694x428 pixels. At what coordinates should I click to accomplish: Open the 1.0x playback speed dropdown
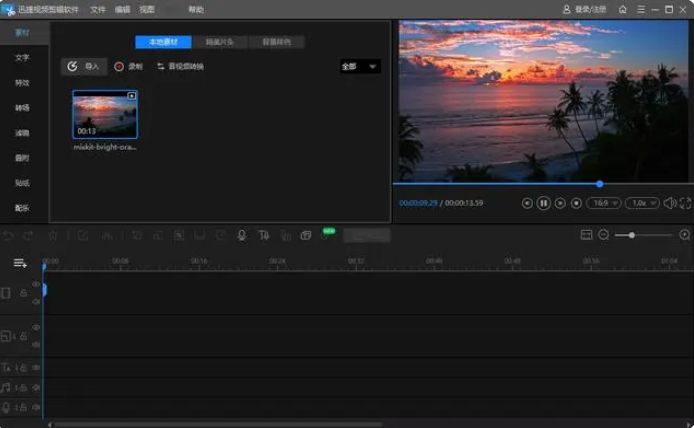(x=642, y=203)
